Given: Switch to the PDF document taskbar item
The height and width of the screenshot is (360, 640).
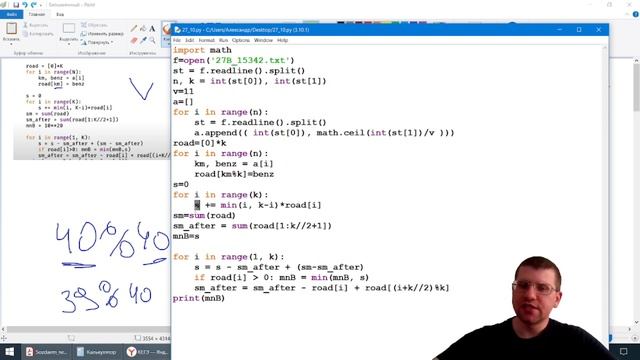Looking at the screenshot, I should tap(48, 351).
